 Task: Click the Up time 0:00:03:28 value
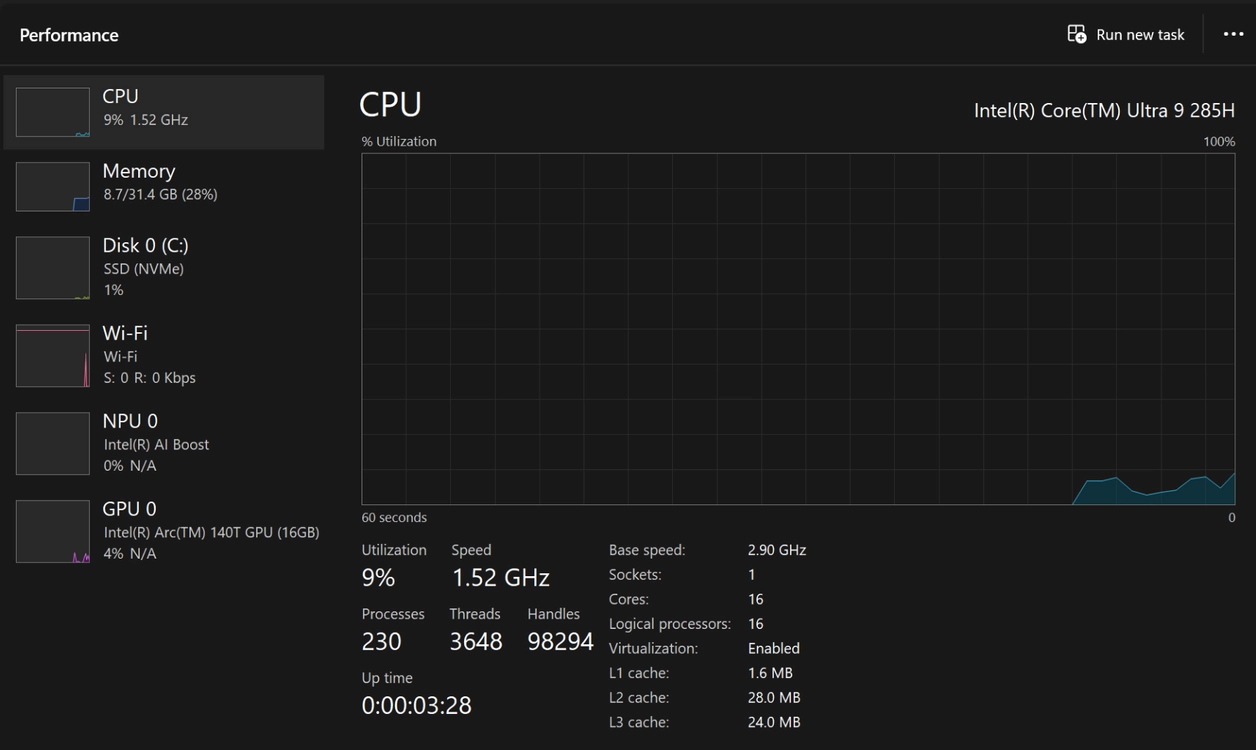tap(416, 705)
